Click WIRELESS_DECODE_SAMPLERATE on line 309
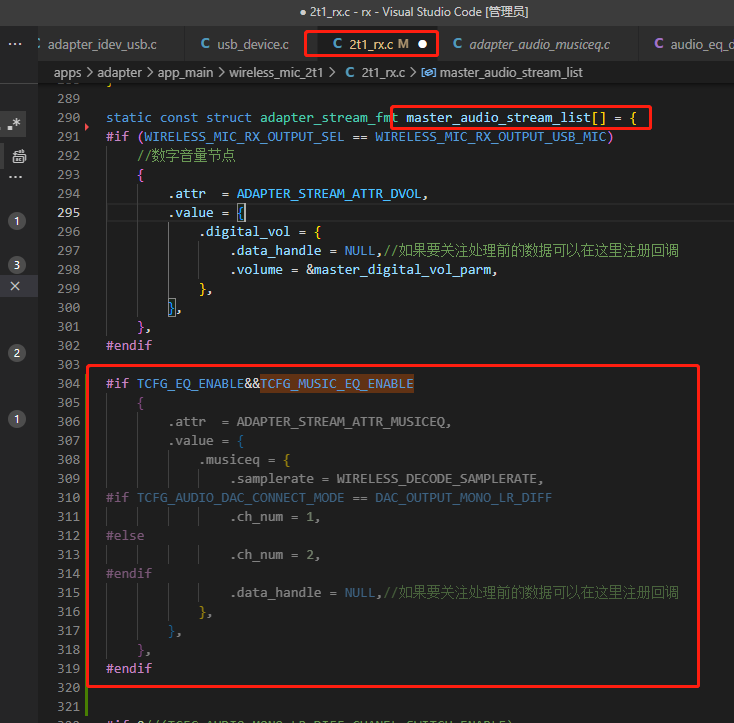Viewport: 734px width, 723px height. point(436,479)
